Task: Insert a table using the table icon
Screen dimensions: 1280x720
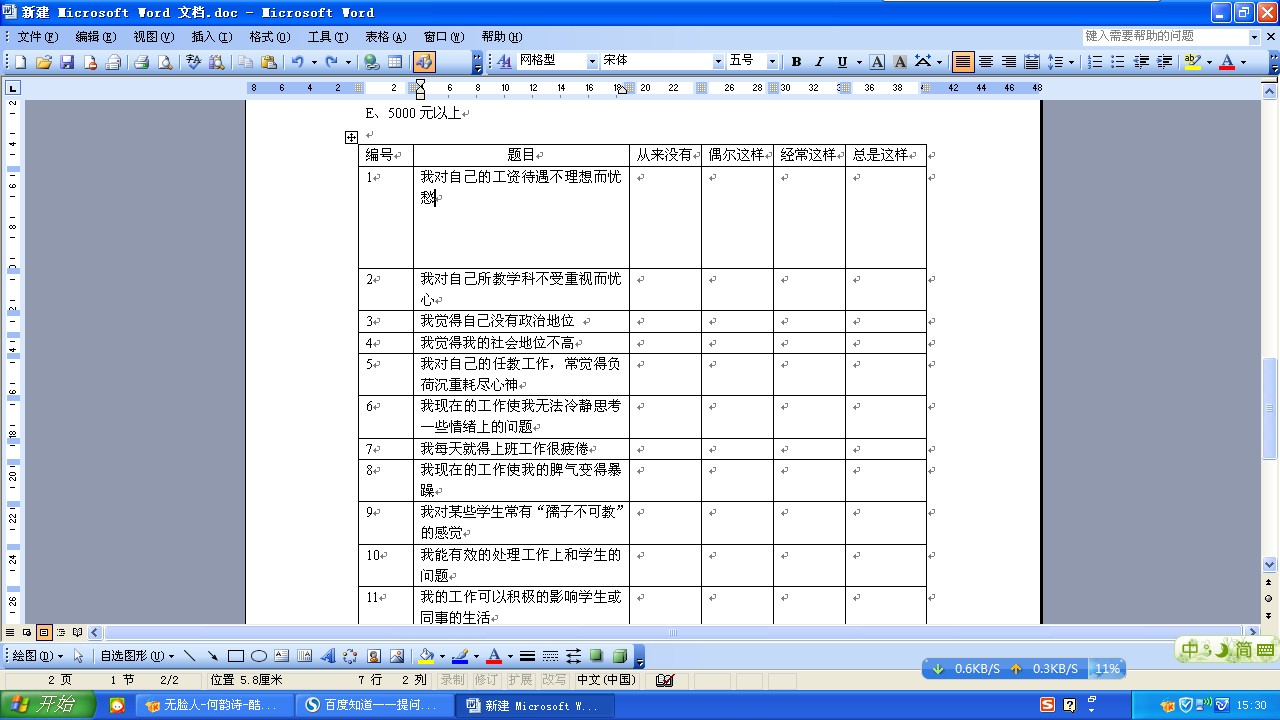Action: point(396,61)
